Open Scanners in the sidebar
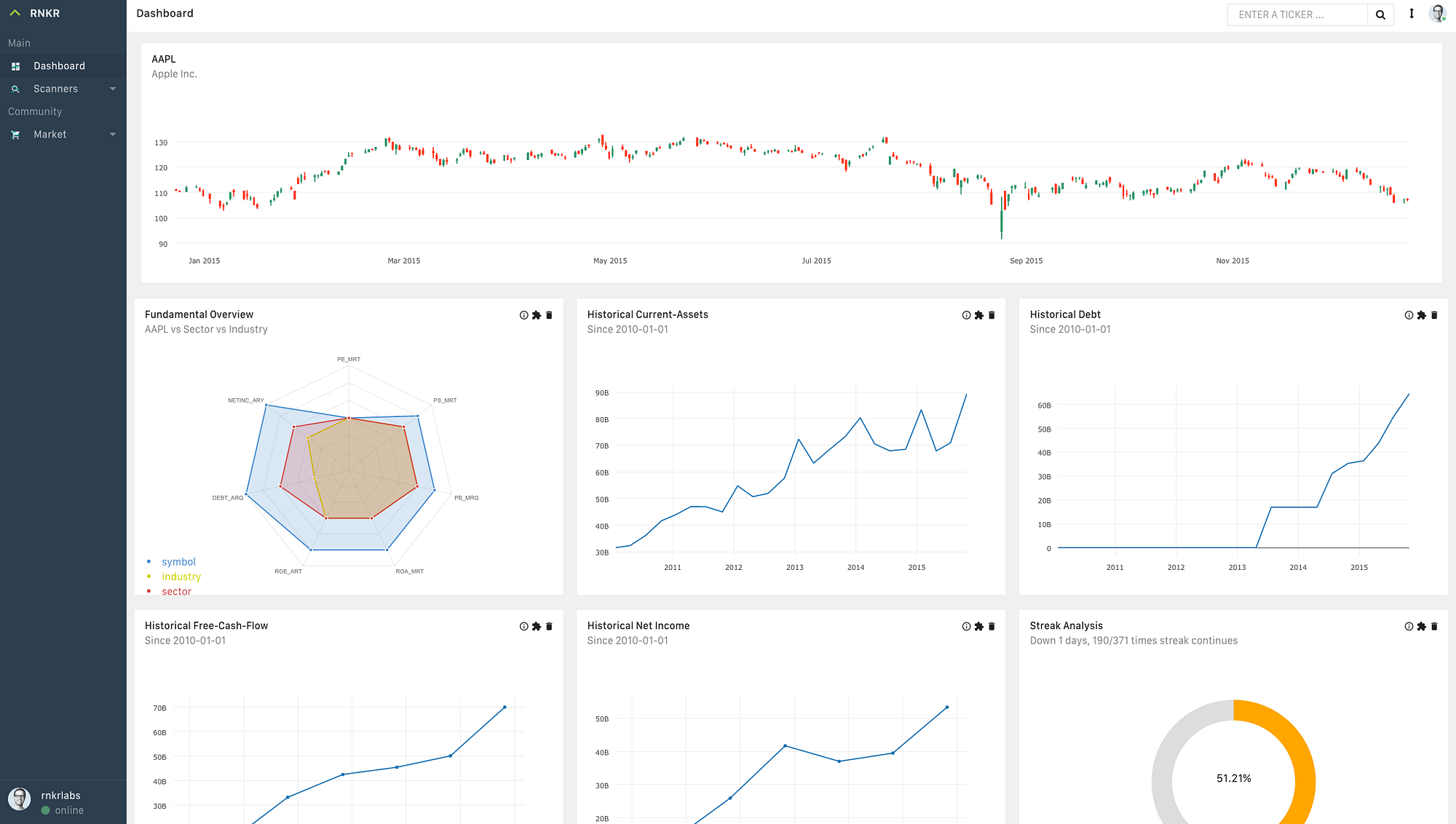This screenshot has width=1456, height=824. 55,89
